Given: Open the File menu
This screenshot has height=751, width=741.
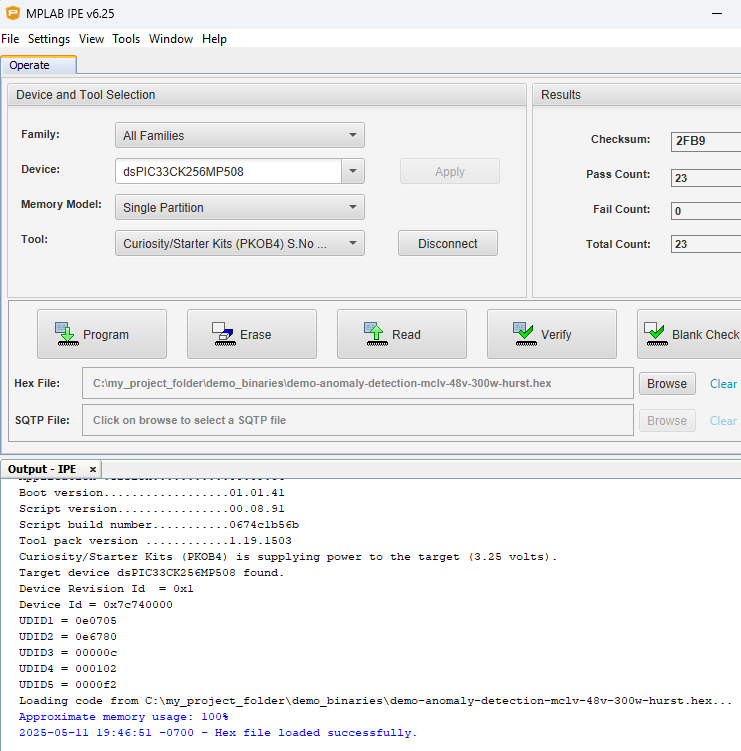Looking at the screenshot, I should (10, 39).
